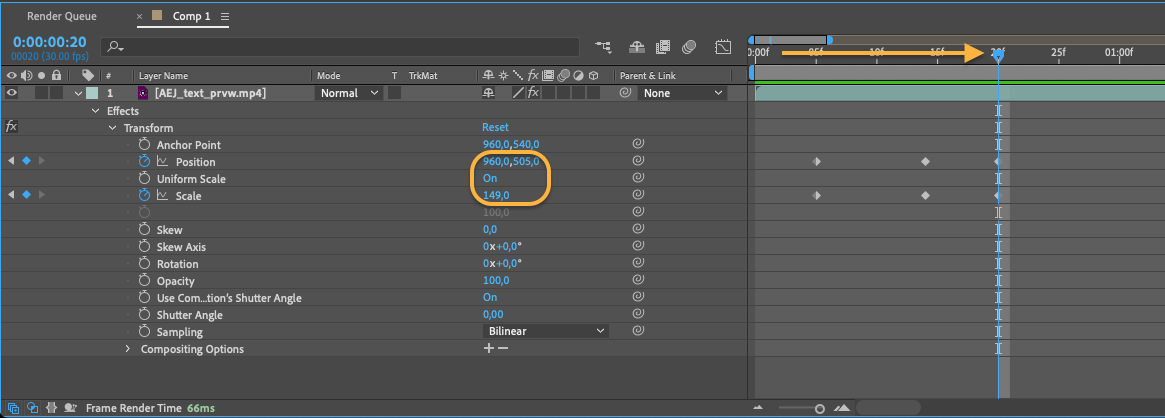Screen dimensions: 1165x418
Task: Collapse the Transform effect group
Action: [112, 128]
